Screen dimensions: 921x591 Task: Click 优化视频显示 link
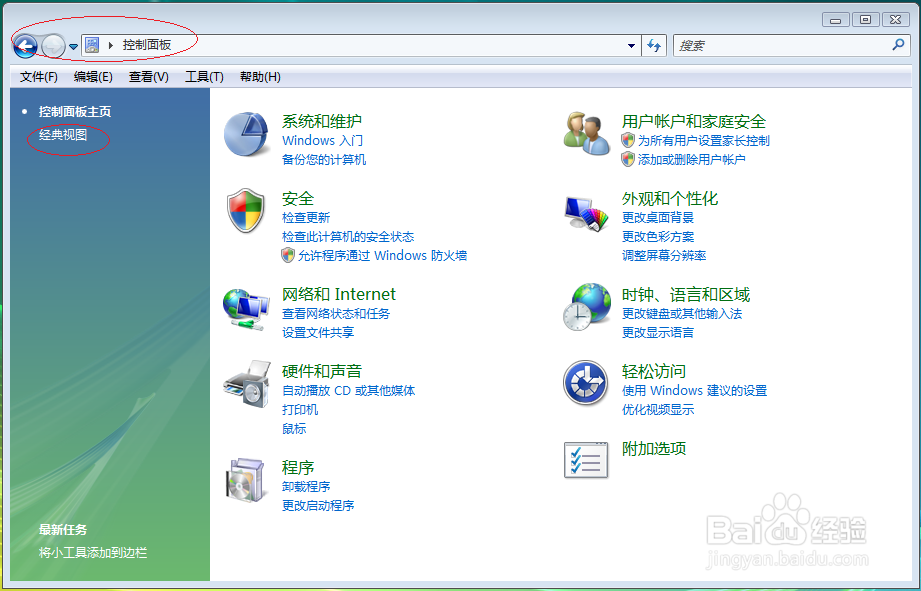click(658, 409)
